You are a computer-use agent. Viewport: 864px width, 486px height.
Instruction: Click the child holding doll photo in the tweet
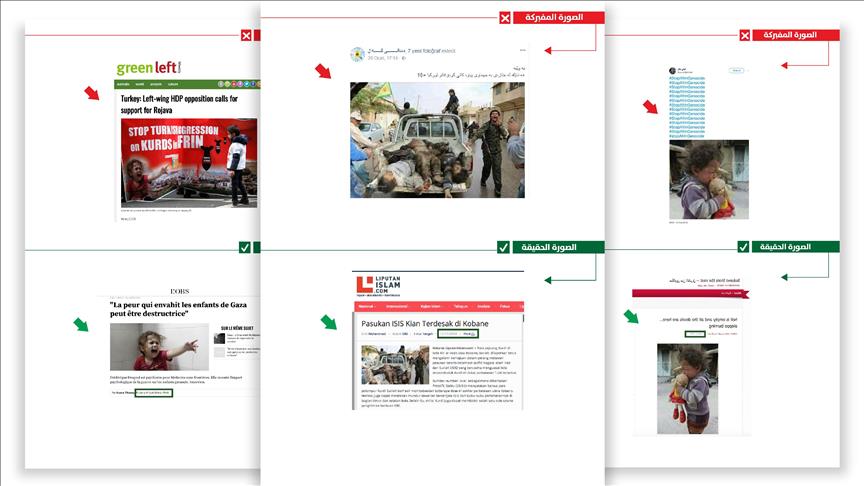(708, 179)
